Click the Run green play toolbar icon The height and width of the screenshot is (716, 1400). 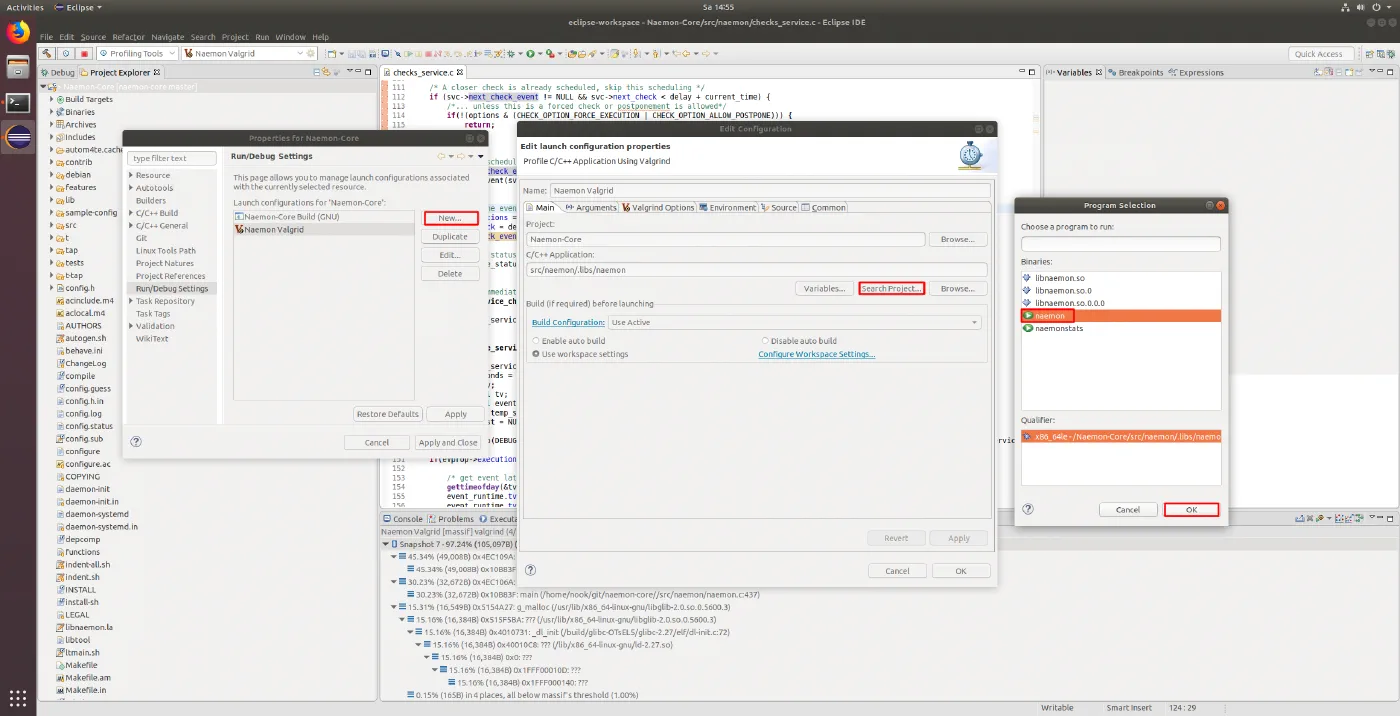[x=531, y=53]
